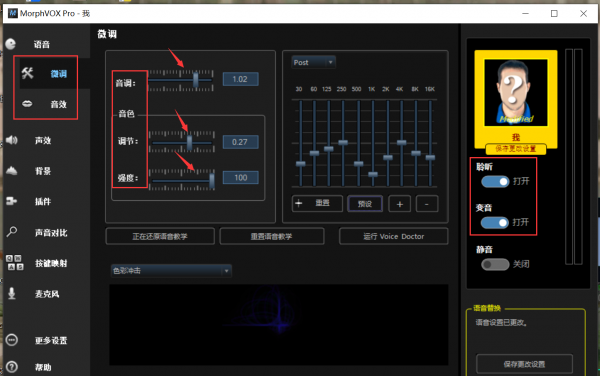Screen dimensions: 600x376
Task: Open the 背景 section
Action: coord(43,171)
